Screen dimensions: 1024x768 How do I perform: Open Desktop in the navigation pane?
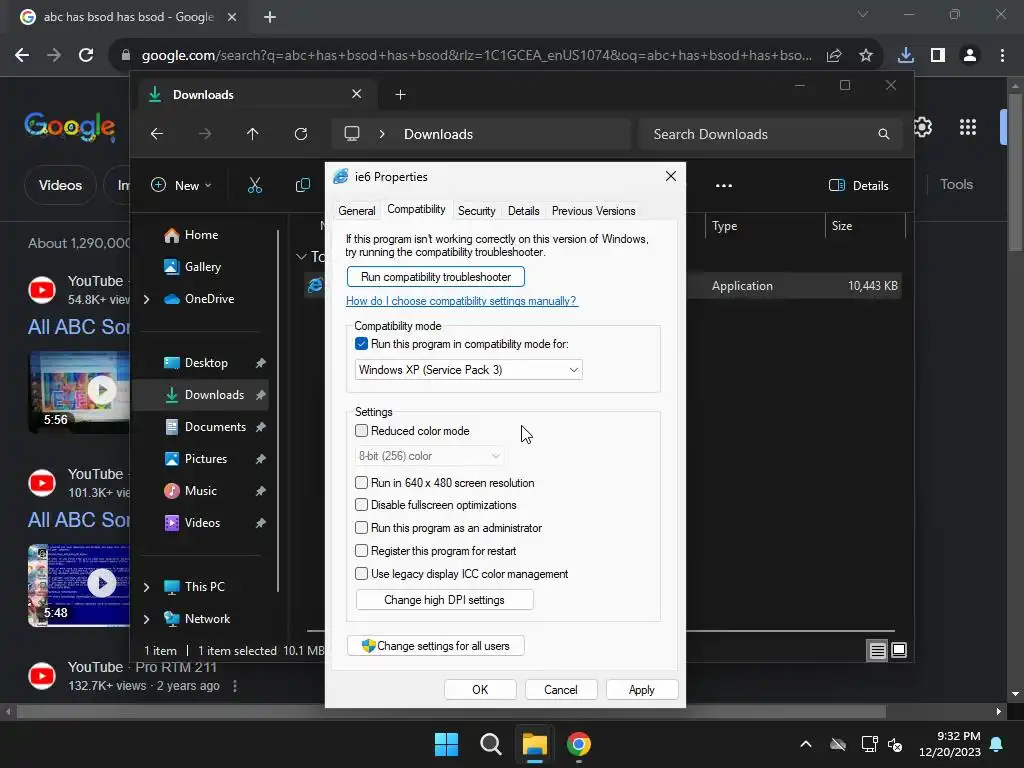point(206,363)
